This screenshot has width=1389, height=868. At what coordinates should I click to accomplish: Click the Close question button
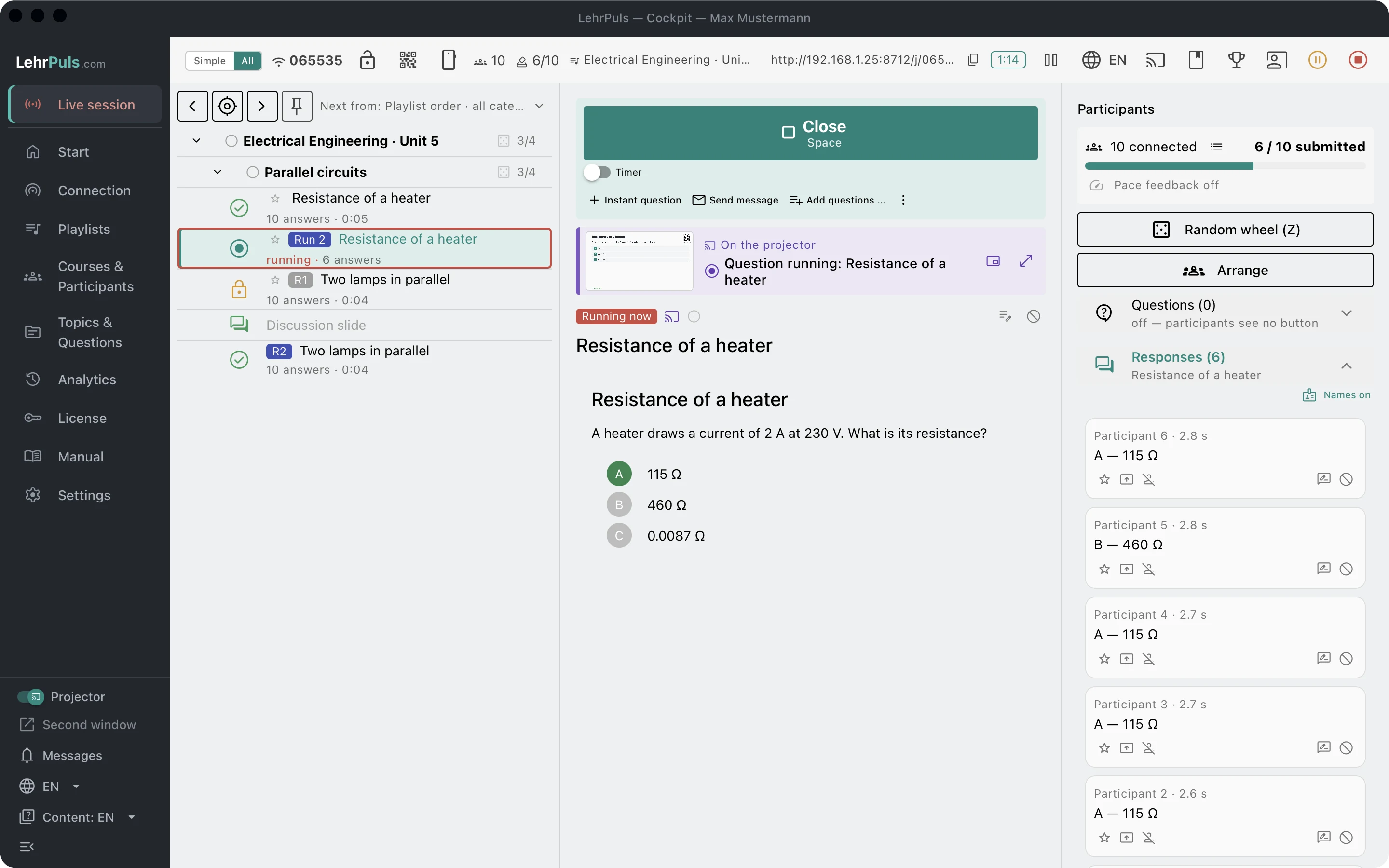(x=810, y=133)
